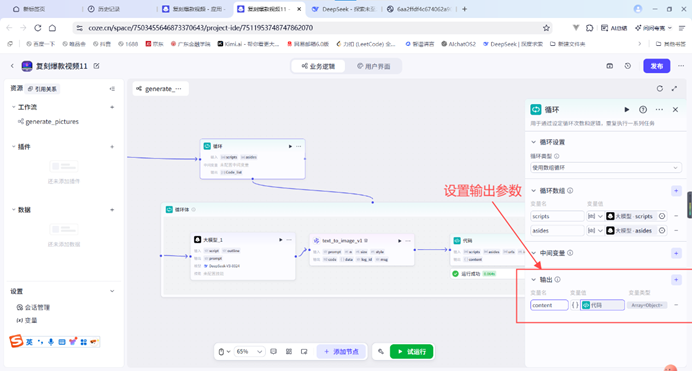
Task: Collapse the 工作流 tree section
Action: [13, 107]
